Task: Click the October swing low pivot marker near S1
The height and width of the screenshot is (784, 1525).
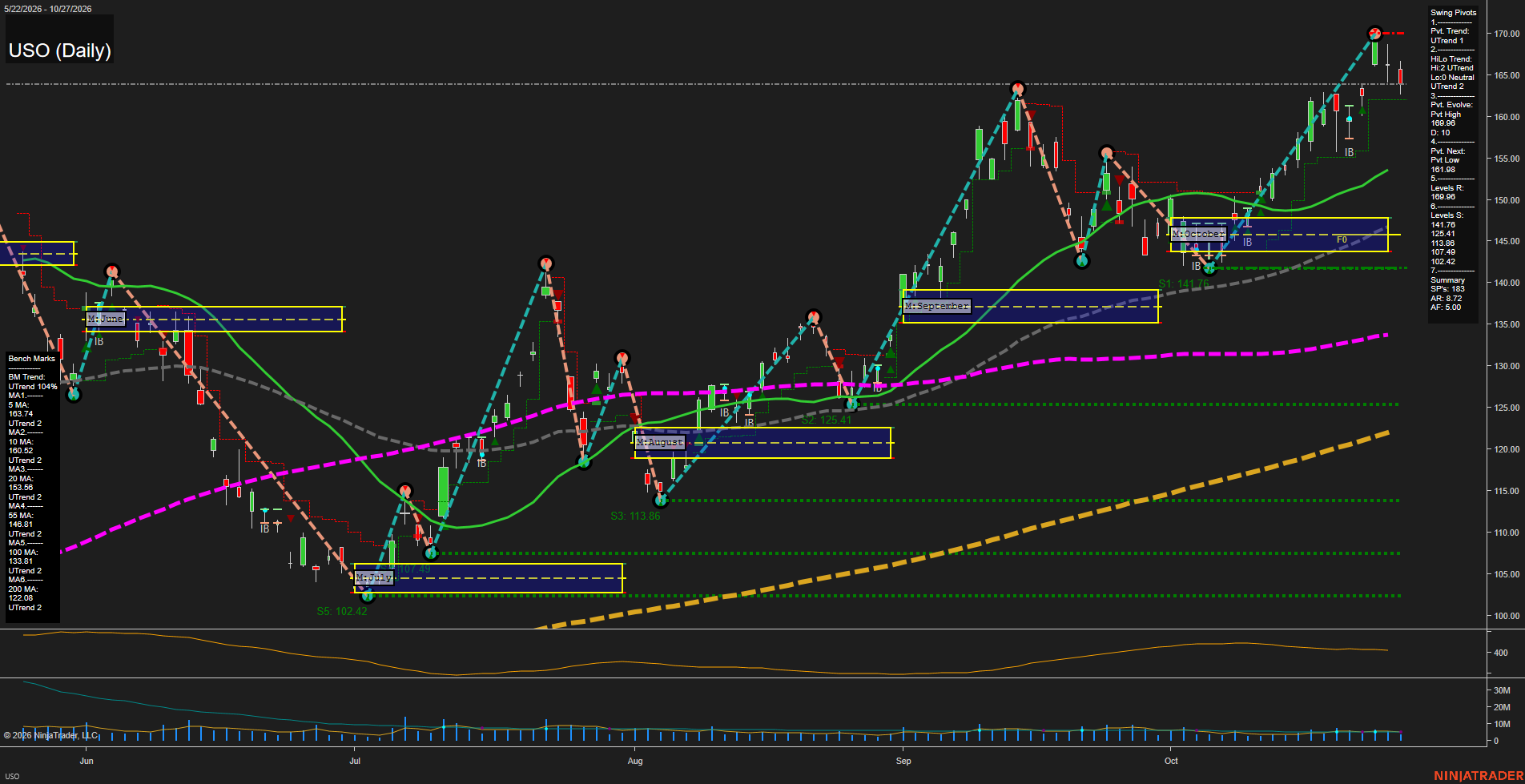Action: pyautogui.click(x=1209, y=268)
